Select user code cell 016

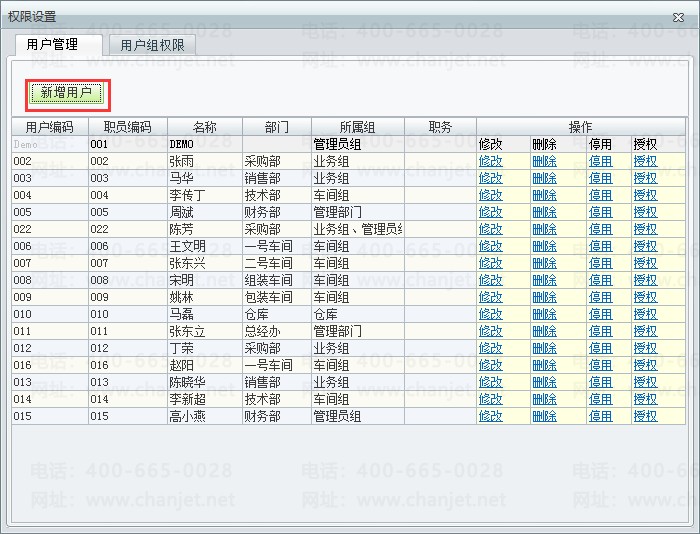pos(50,365)
